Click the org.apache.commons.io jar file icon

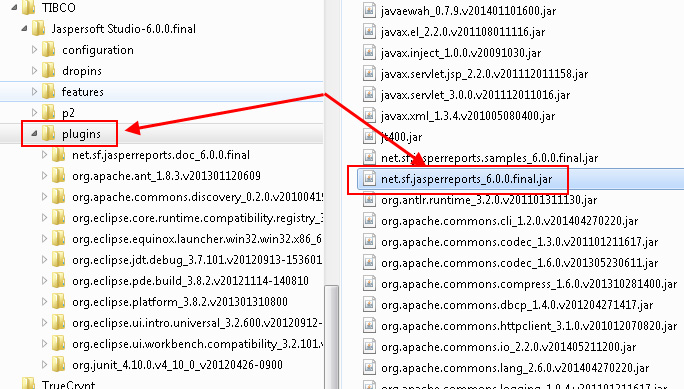(x=369, y=346)
